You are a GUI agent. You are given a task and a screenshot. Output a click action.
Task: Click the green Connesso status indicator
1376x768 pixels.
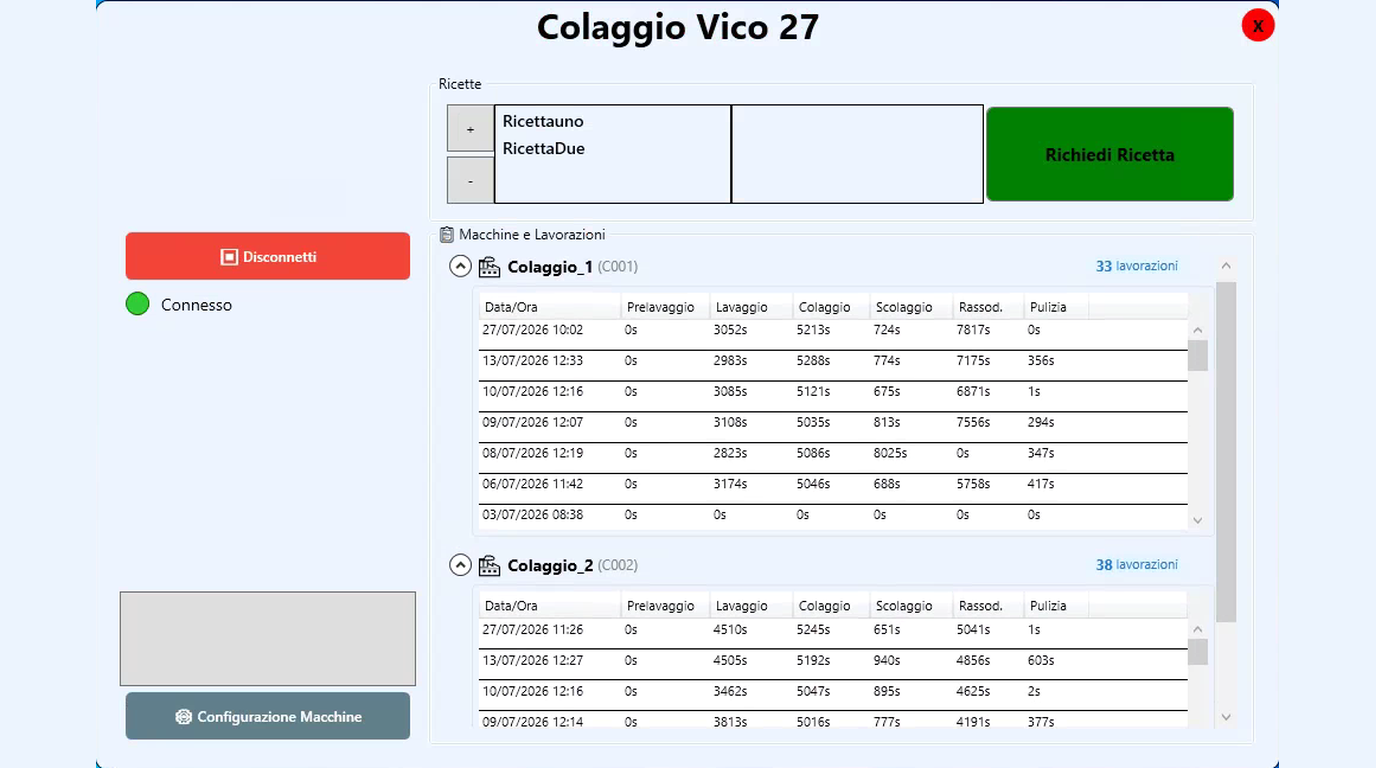click(x=138, y=304)
